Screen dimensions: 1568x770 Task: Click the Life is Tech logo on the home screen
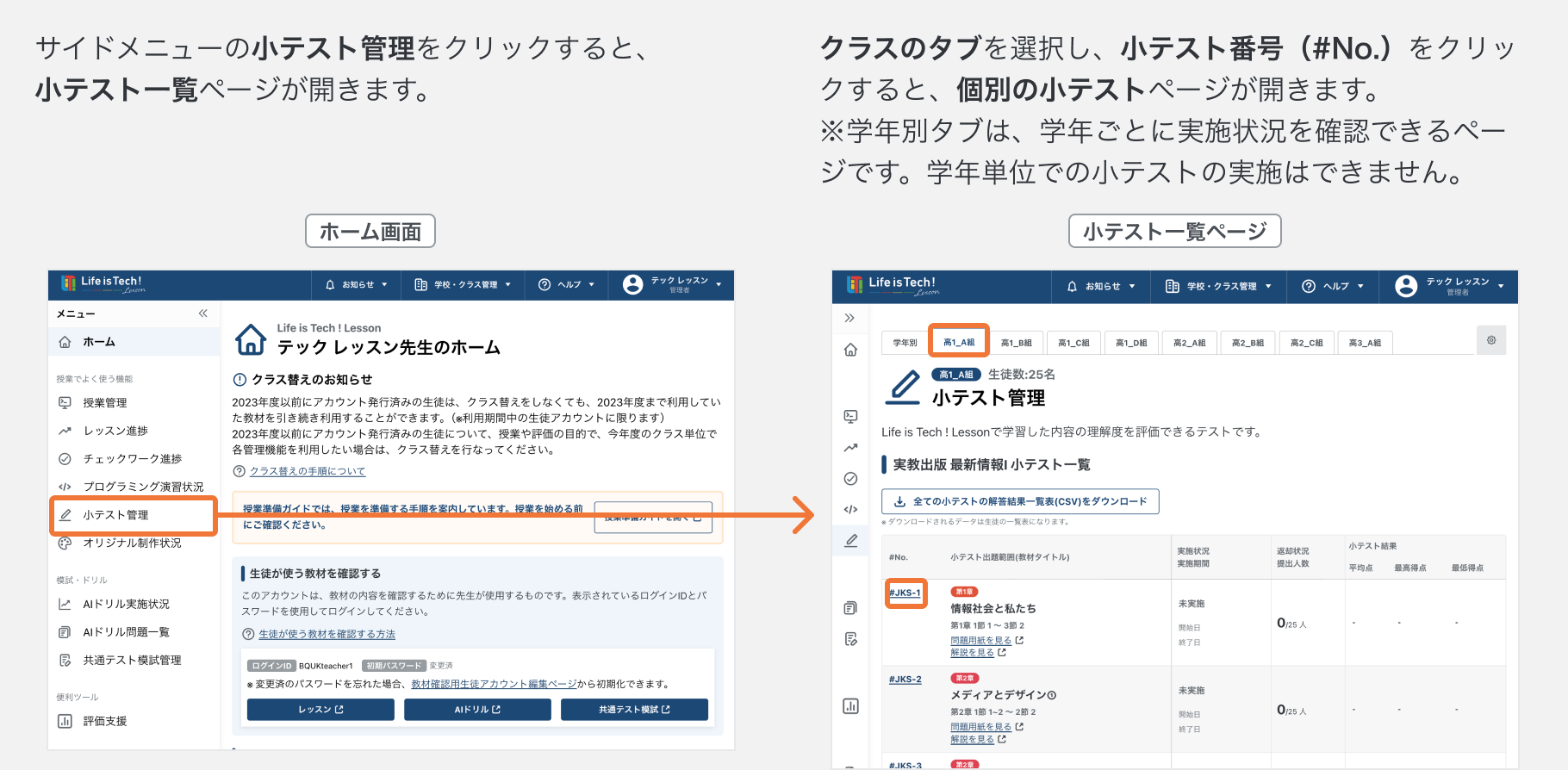click(x=103, y=284)
